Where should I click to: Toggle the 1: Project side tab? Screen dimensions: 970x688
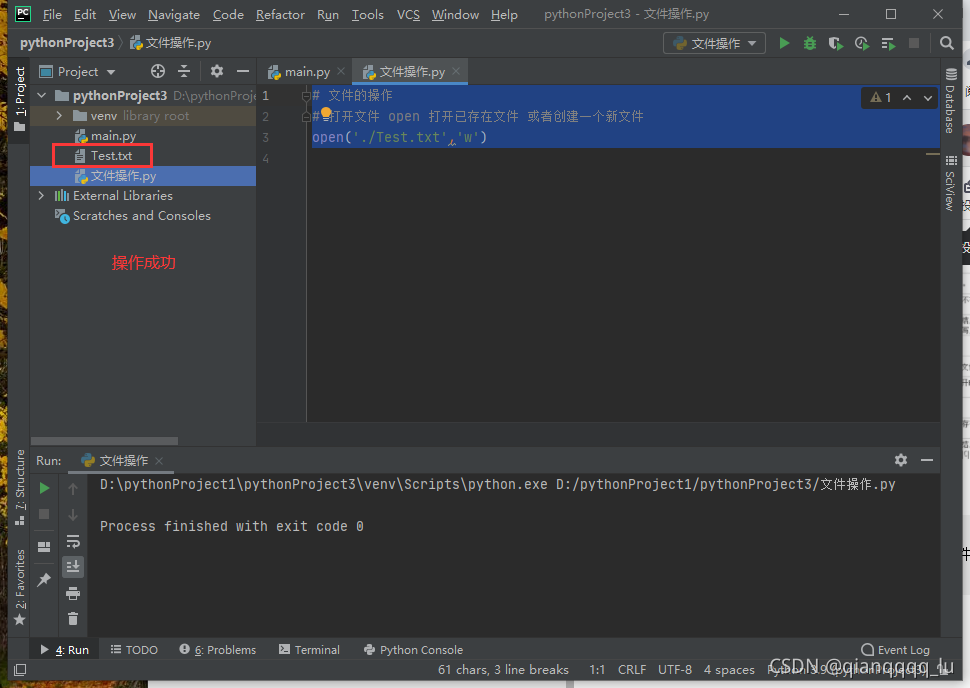point(20,99)
